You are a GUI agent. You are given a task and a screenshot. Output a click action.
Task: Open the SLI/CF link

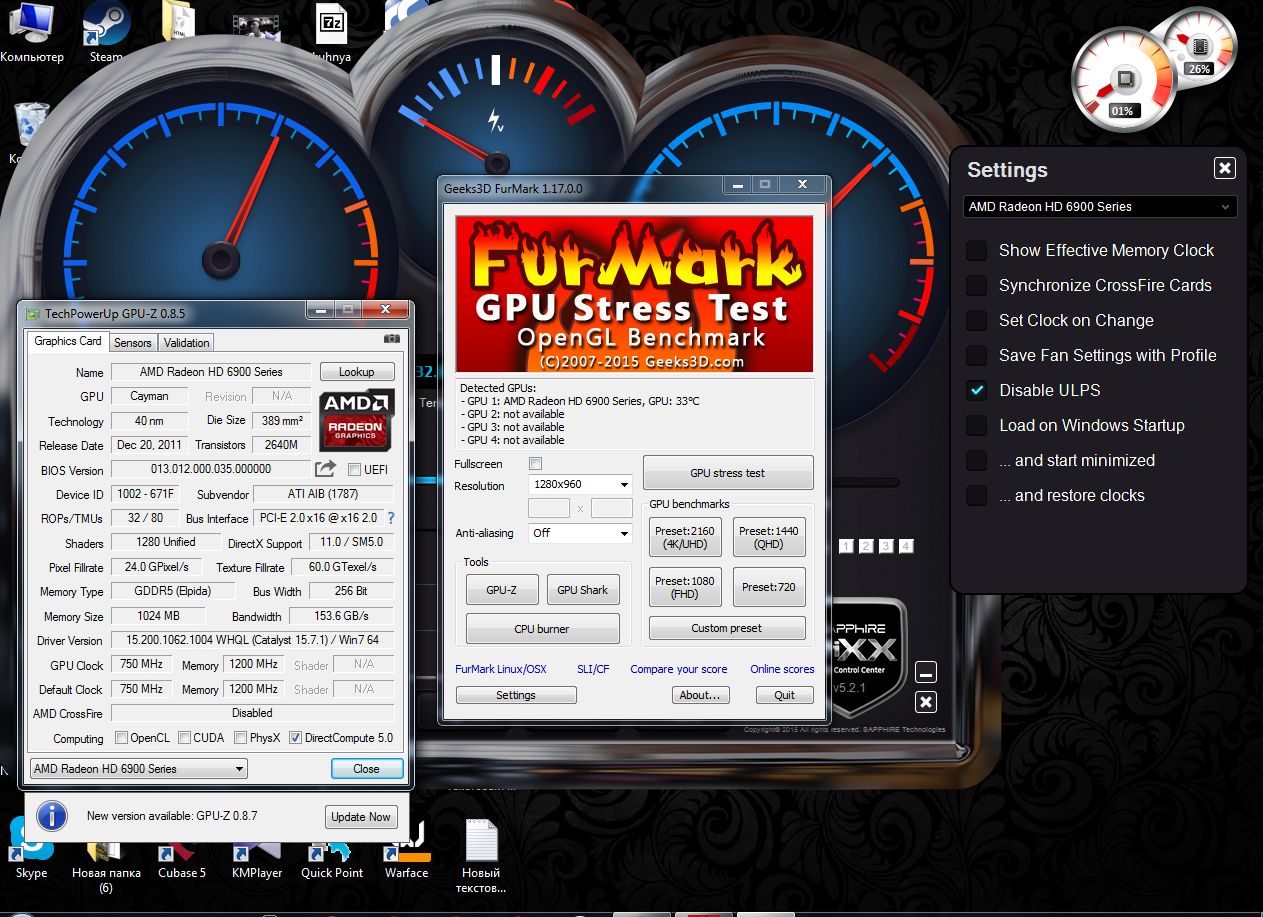tap(593, 669)
